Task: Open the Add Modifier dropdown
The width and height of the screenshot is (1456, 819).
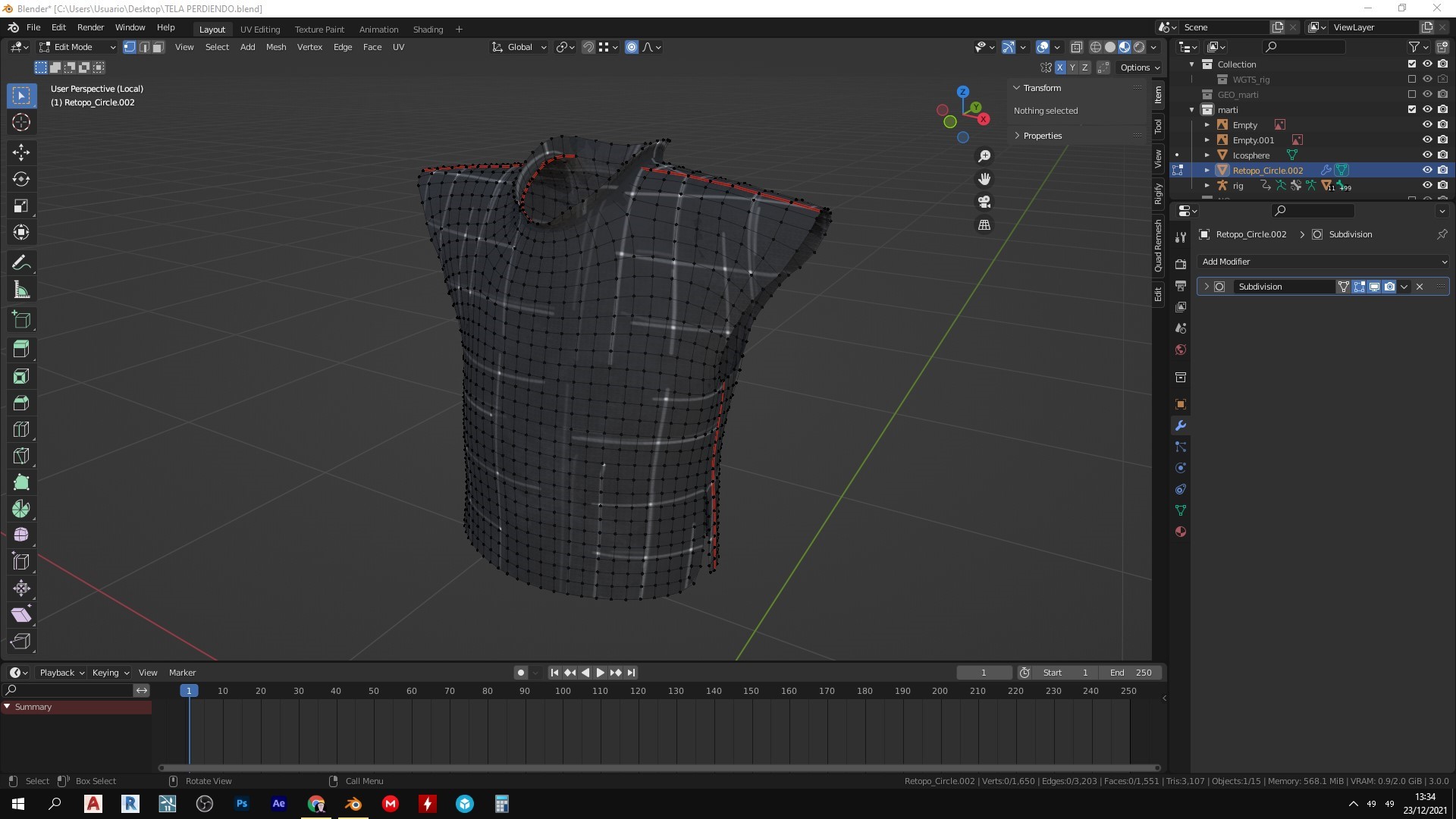Action: coord(1323,262)
